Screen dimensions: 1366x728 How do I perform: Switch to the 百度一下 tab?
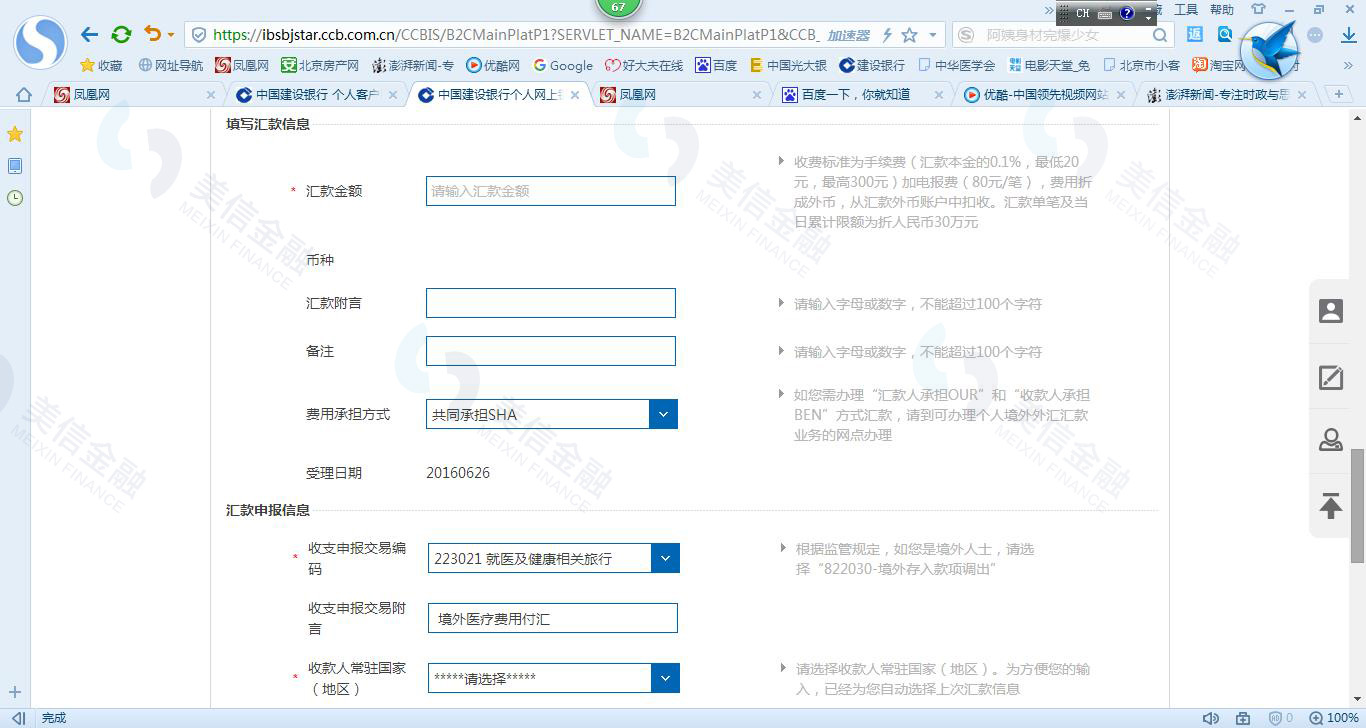tap(855, 93)
